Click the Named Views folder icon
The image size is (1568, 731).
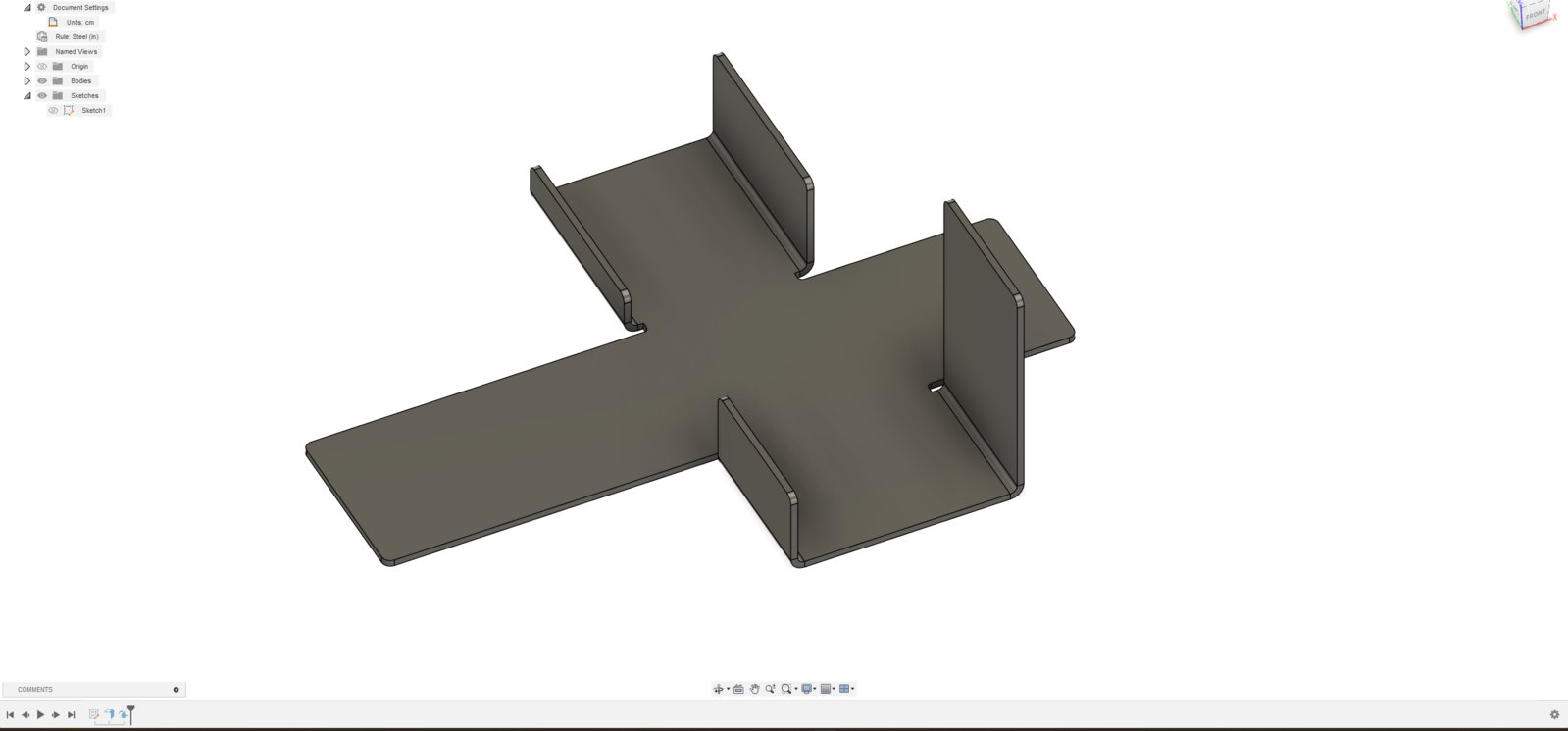click(x=42, y=51)
